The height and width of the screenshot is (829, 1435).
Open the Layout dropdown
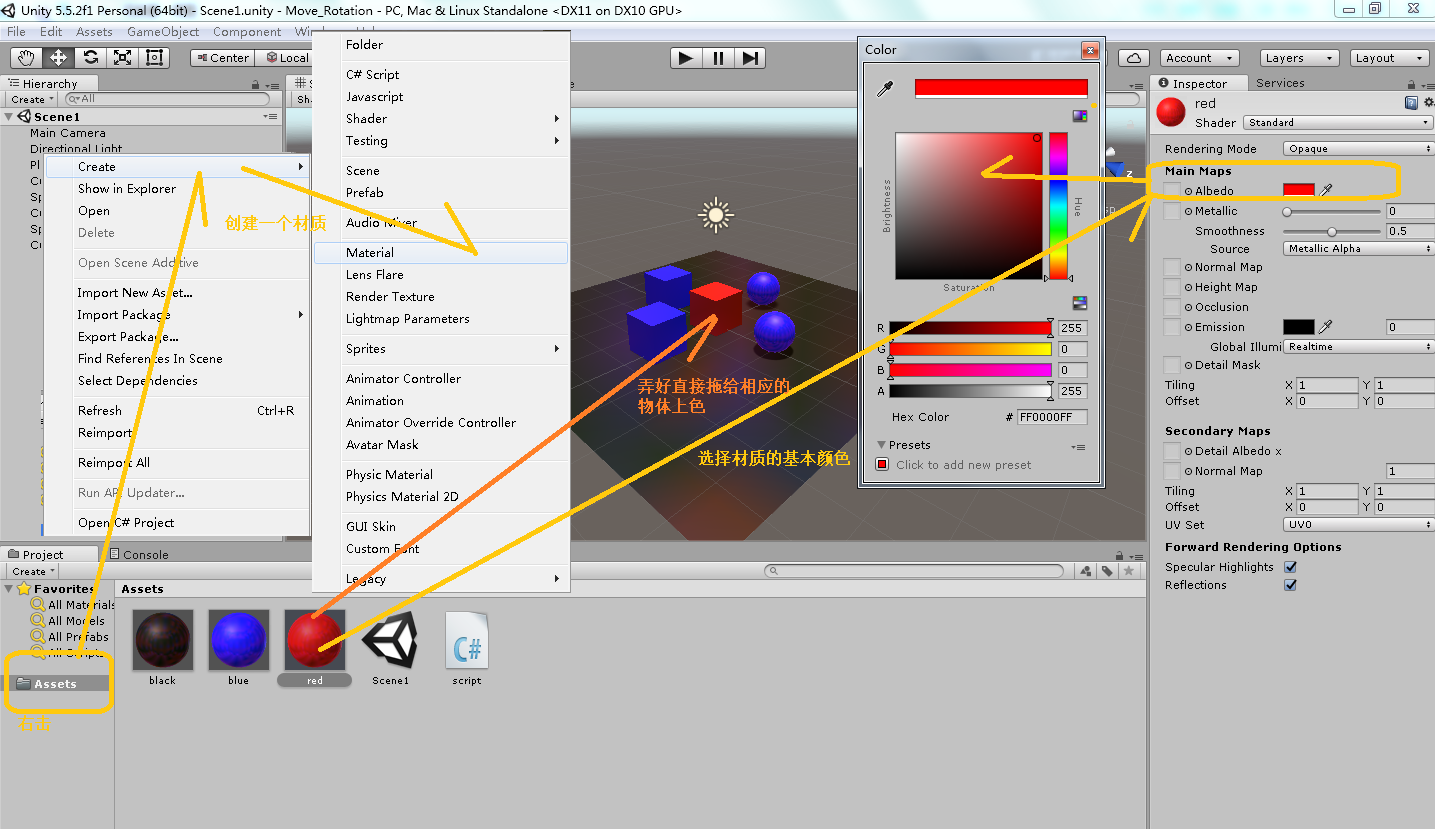(1389, 58)
